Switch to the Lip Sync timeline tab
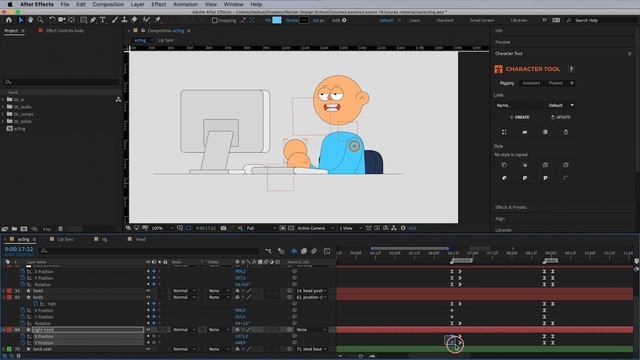The height and width of the screenshot is (360, 640). 65,239
